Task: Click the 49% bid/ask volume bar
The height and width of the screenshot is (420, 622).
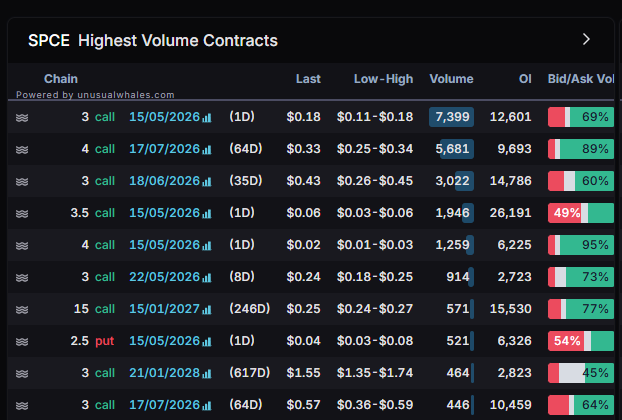Action: click(x=581, y=213)
